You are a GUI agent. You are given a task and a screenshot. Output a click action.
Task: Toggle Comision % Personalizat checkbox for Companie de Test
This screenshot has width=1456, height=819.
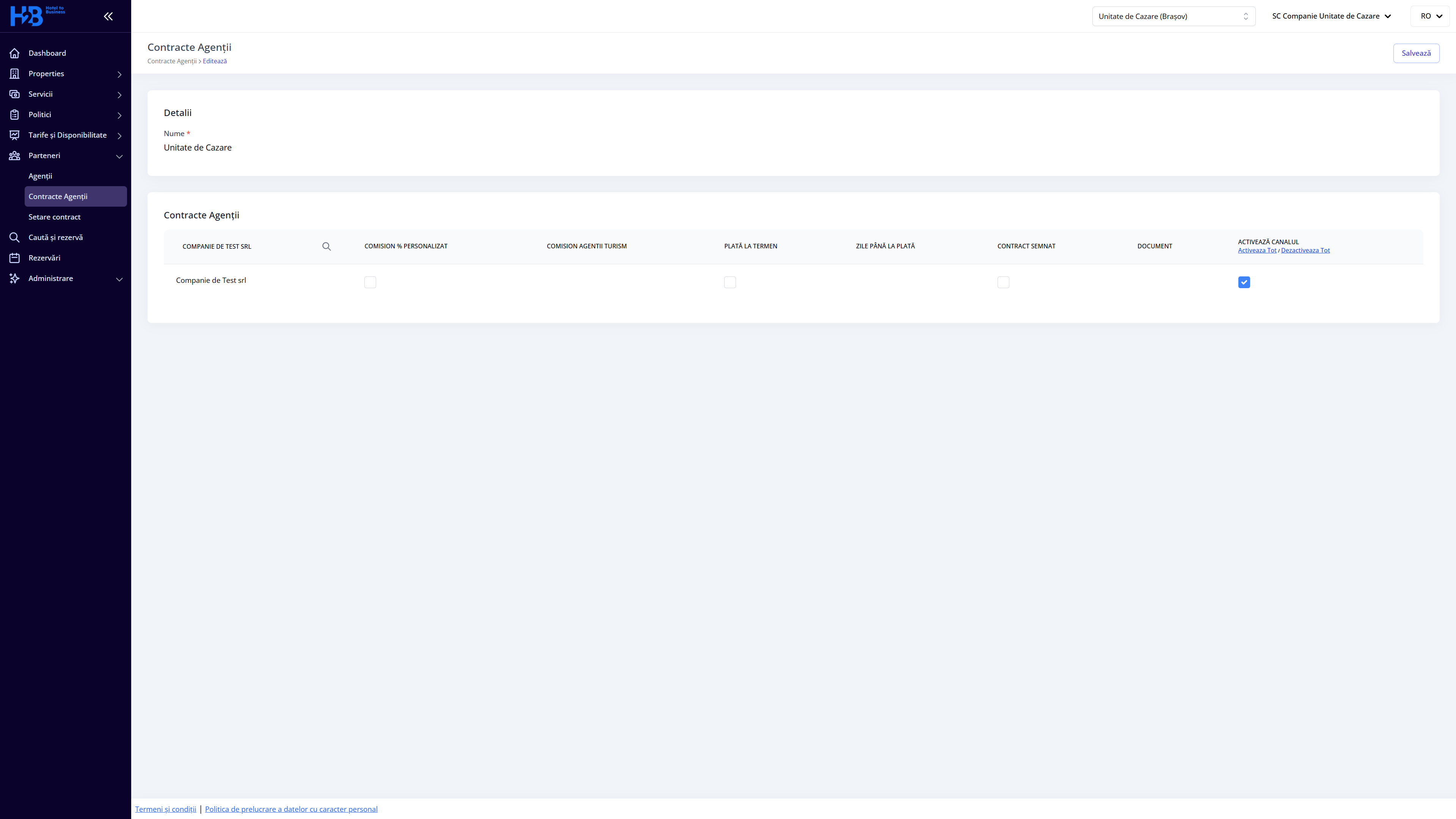point(370,282)
